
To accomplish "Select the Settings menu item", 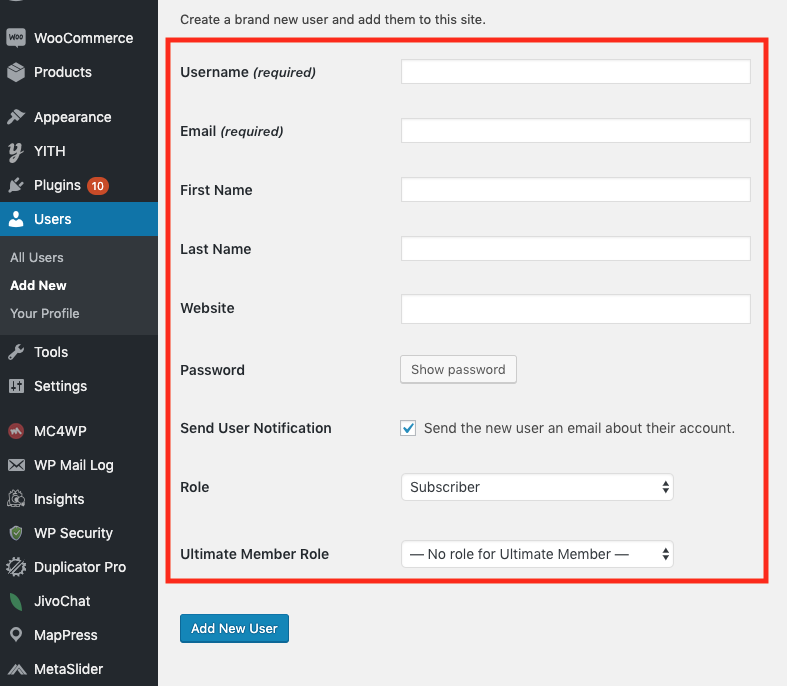I will 60,386.
